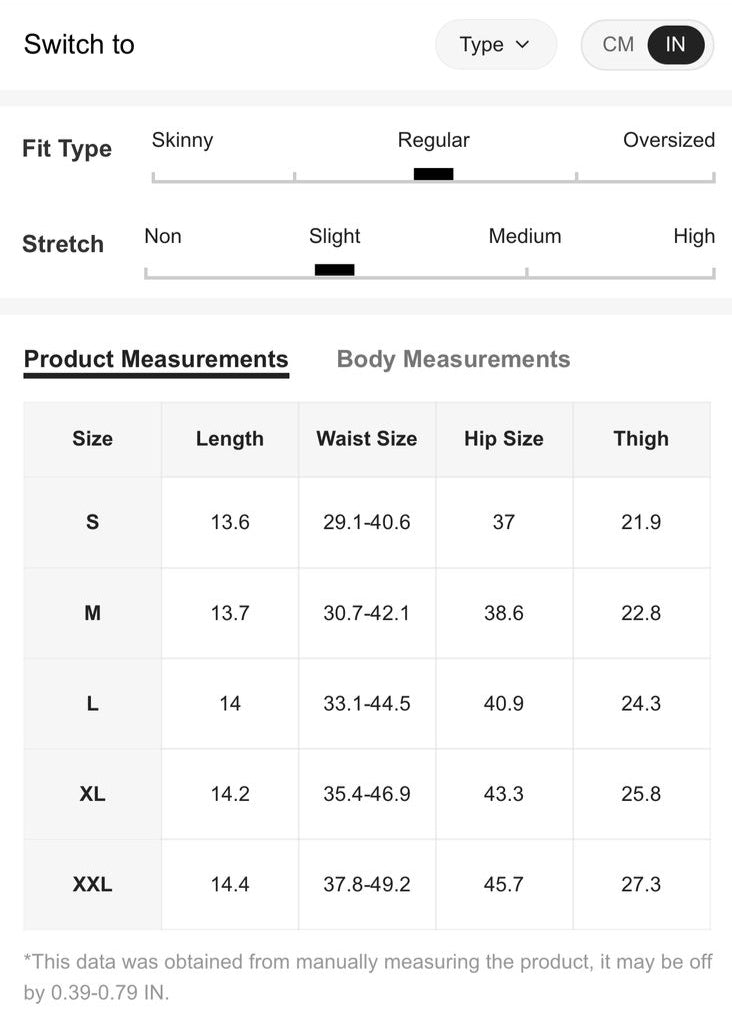Click the chevron arrow beside Type
The width and height of the screenshot is (732, 1031).
tap(522, 45)
